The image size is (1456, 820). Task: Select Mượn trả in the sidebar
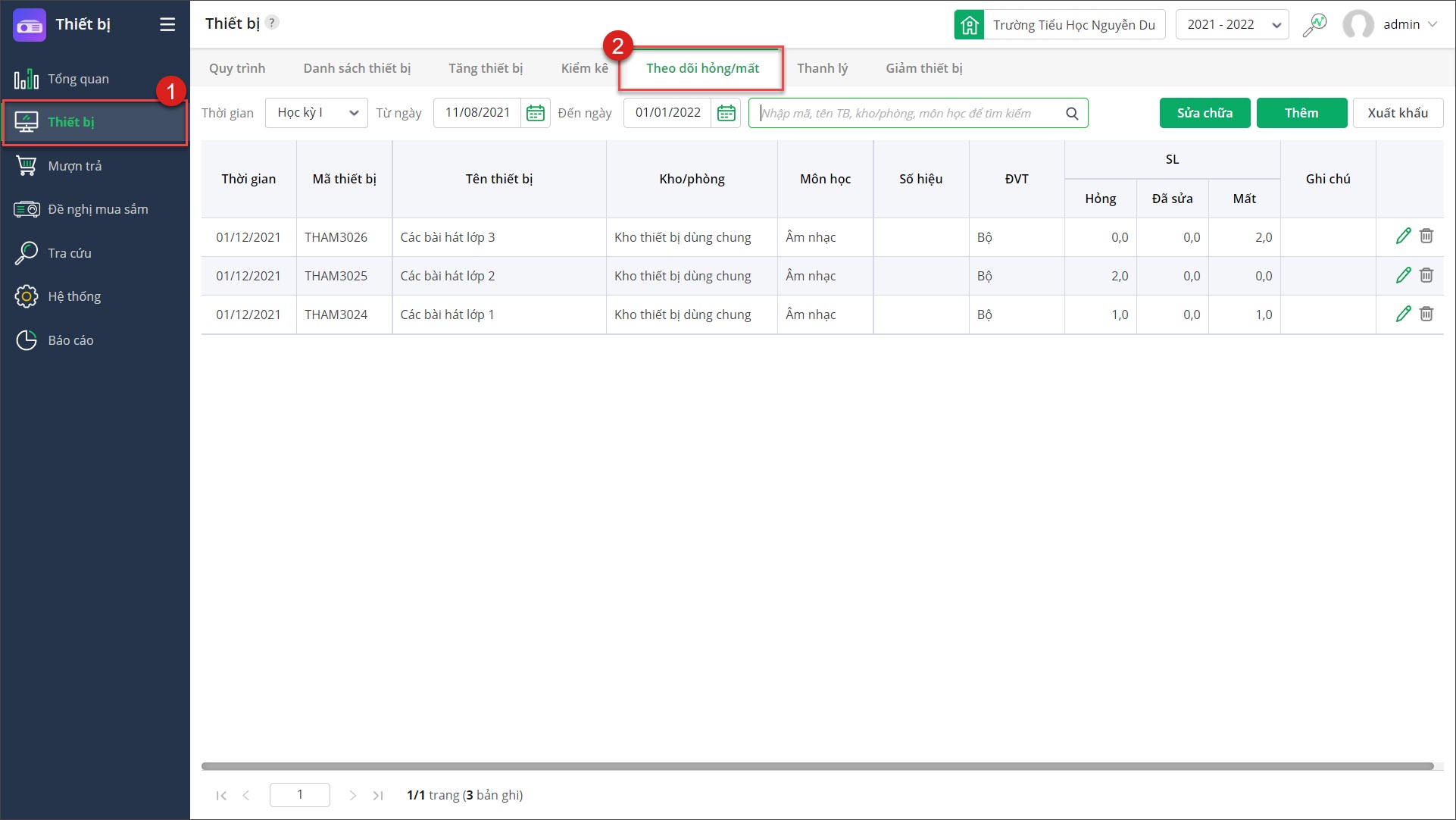(74, 166)
